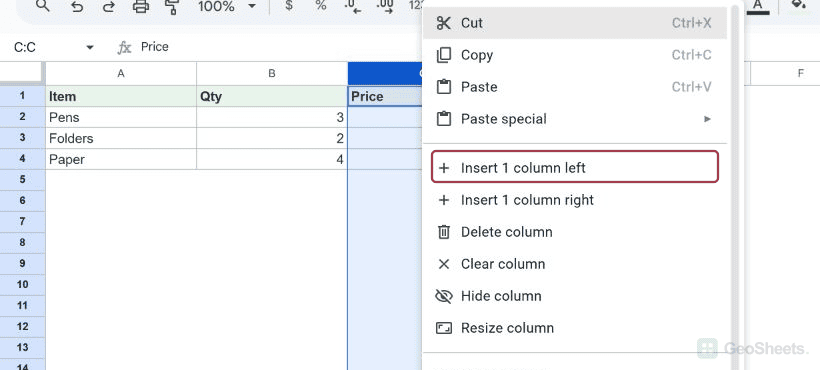The height and width of the screenshot is (370, 820).
Task: Click the Cut option
Action: (x=574, y=23)
